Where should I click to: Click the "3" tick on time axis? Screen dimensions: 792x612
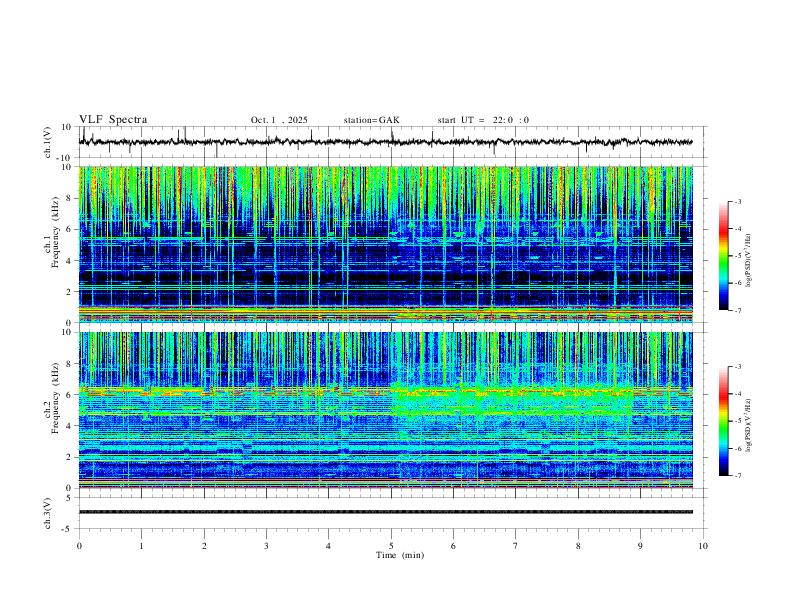click(266, 546)
